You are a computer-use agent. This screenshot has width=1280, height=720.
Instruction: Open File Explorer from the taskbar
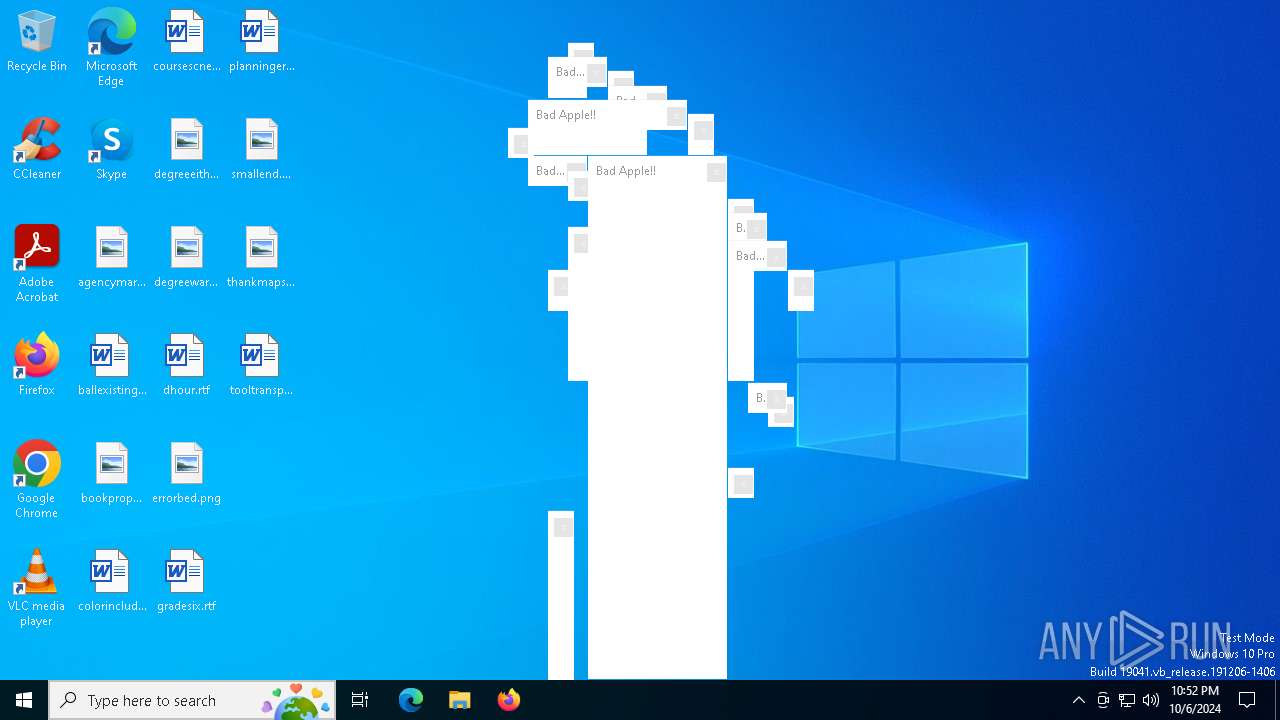460,700
